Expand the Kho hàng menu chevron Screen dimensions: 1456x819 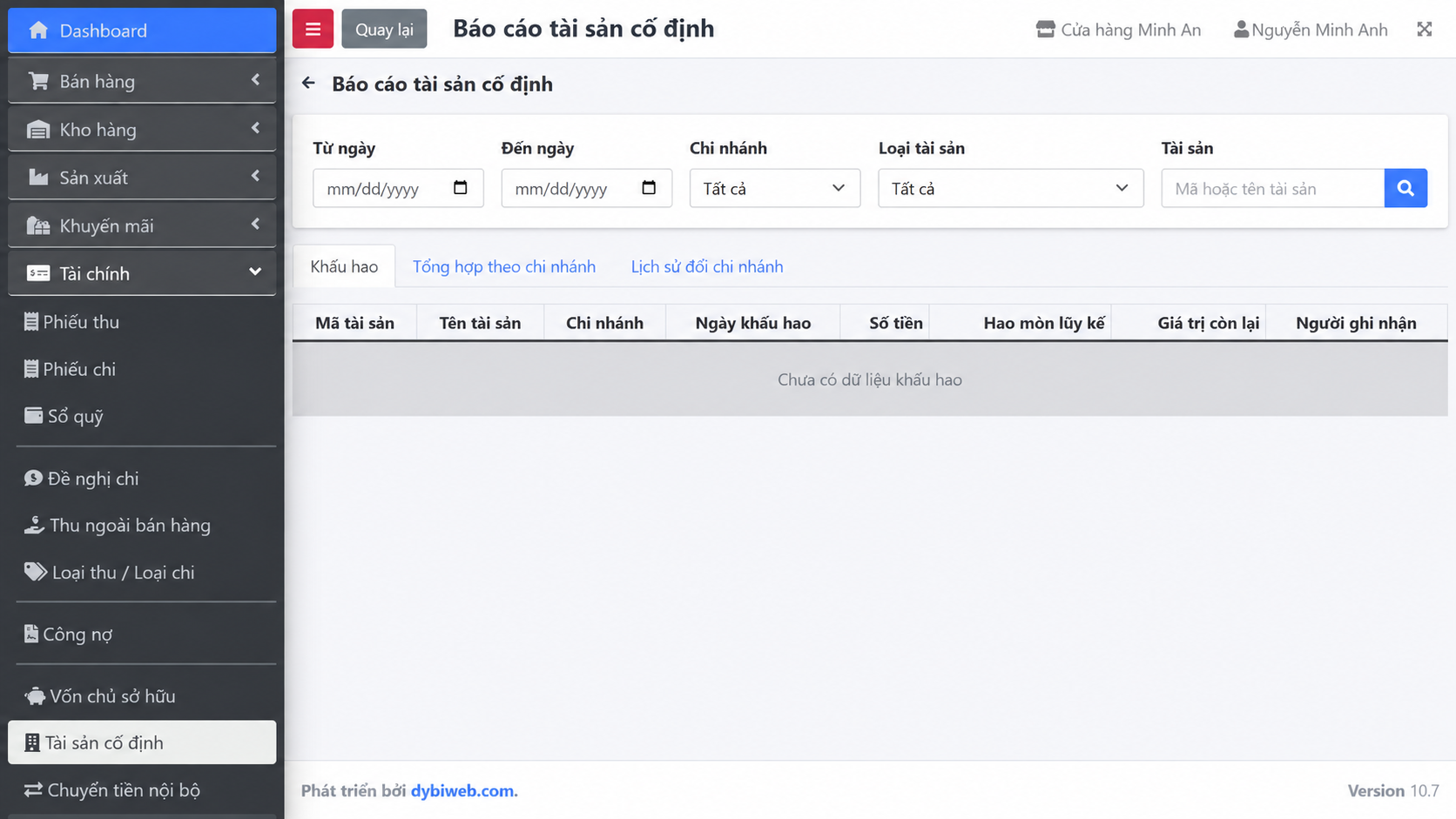click(255, 128)
